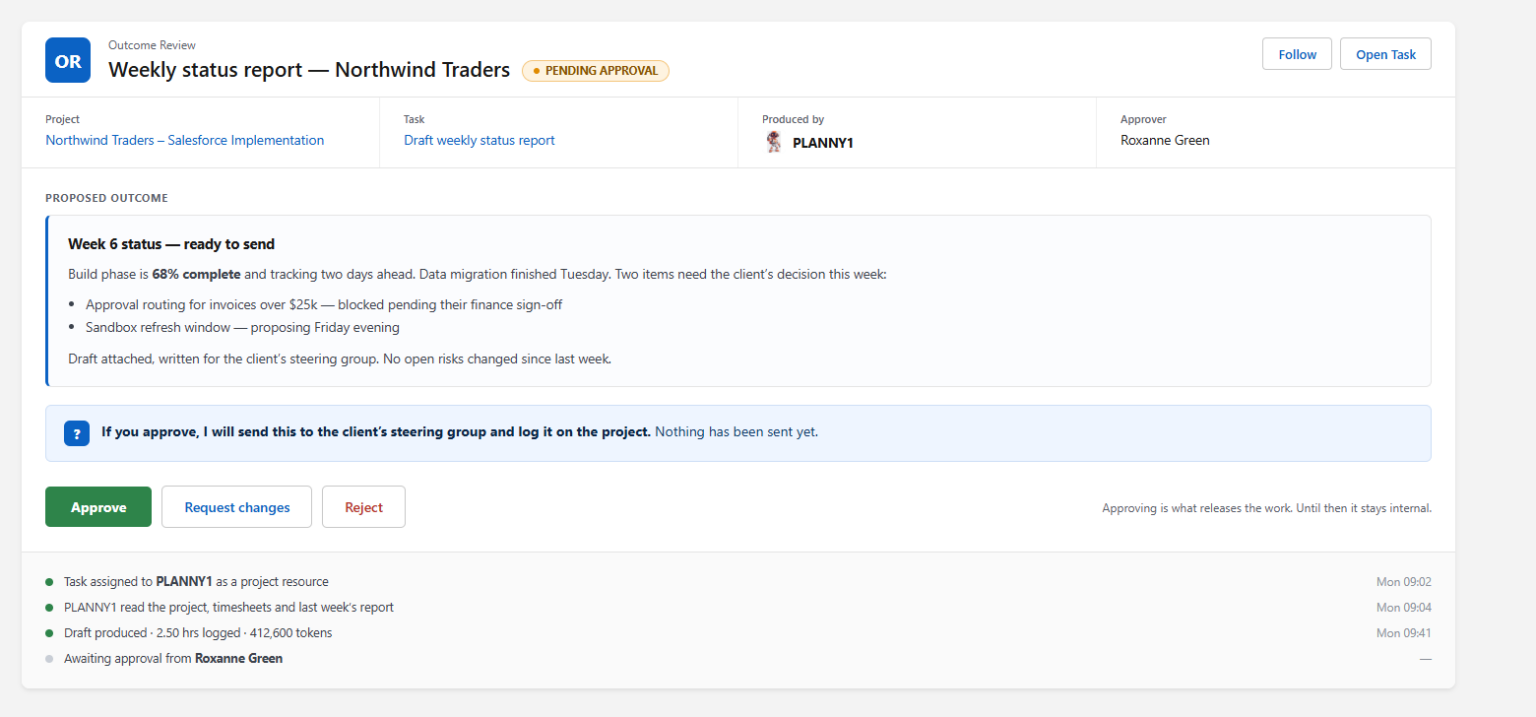Click the green status dot beside Task assigned
This screenshot has width=1536, height=717.
tap(49, 582)
